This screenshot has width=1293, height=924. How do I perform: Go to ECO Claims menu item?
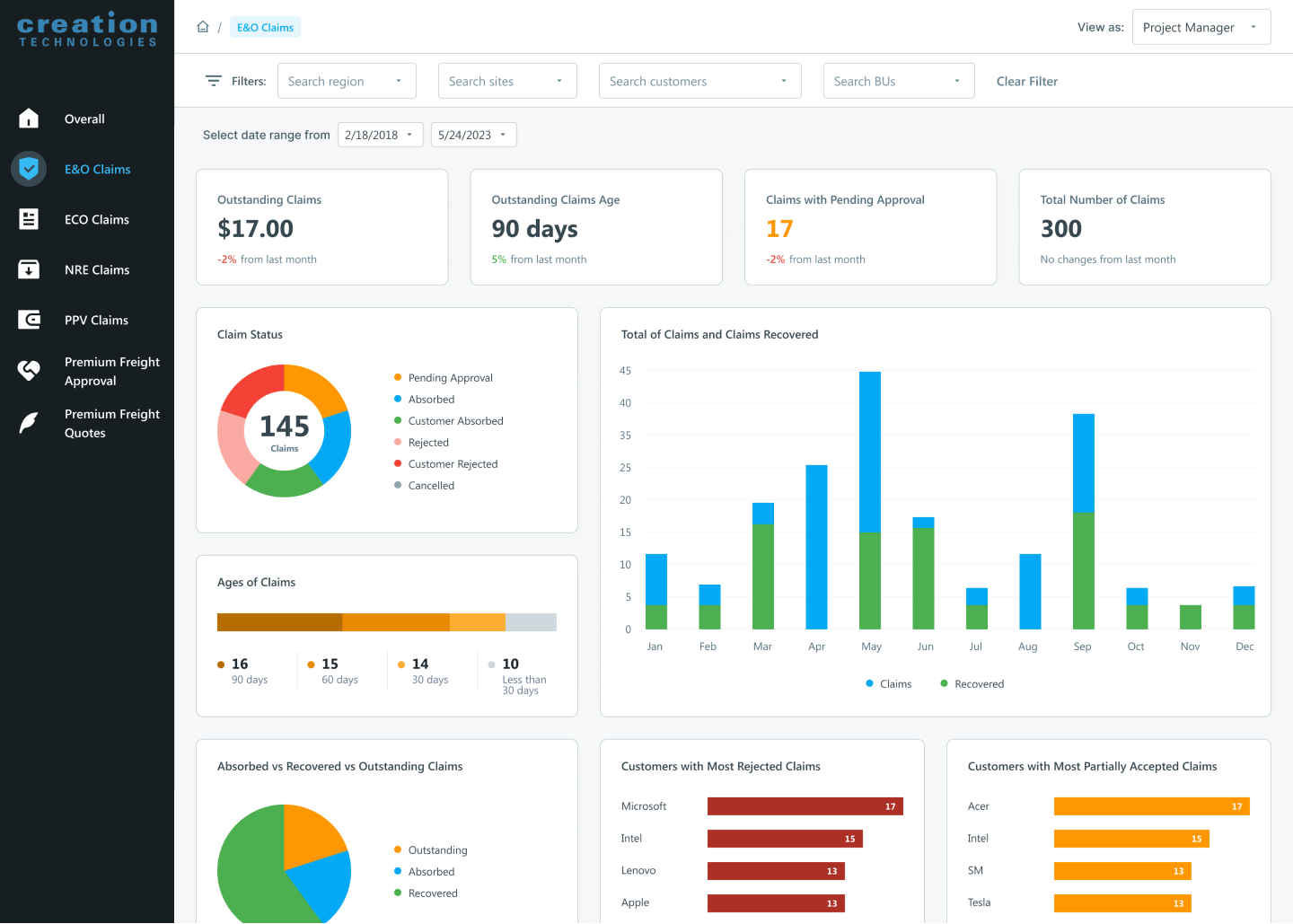tap(97, 220)
